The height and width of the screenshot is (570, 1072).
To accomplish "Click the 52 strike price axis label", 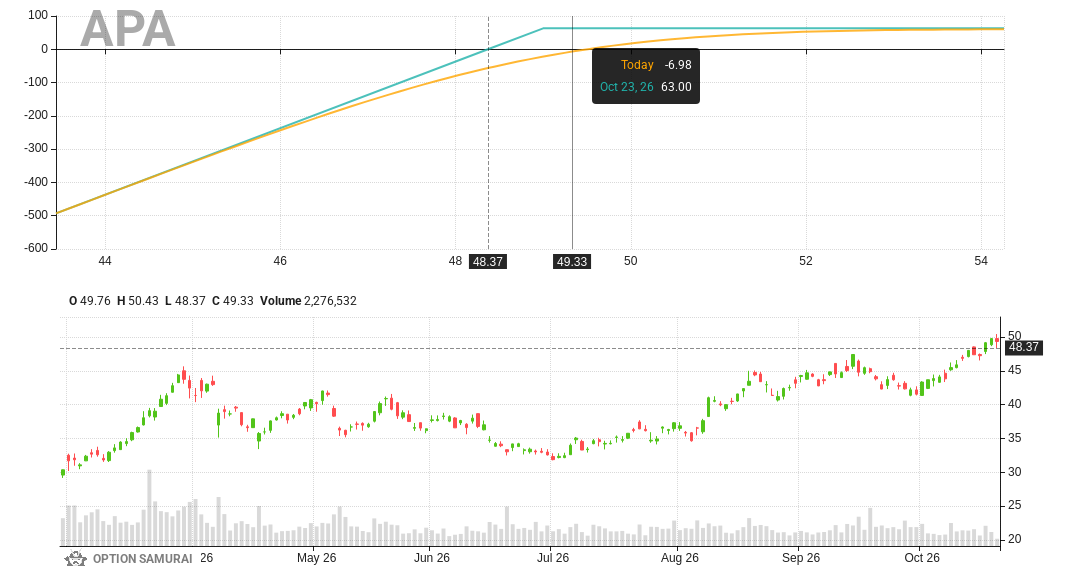I will 805,261.
